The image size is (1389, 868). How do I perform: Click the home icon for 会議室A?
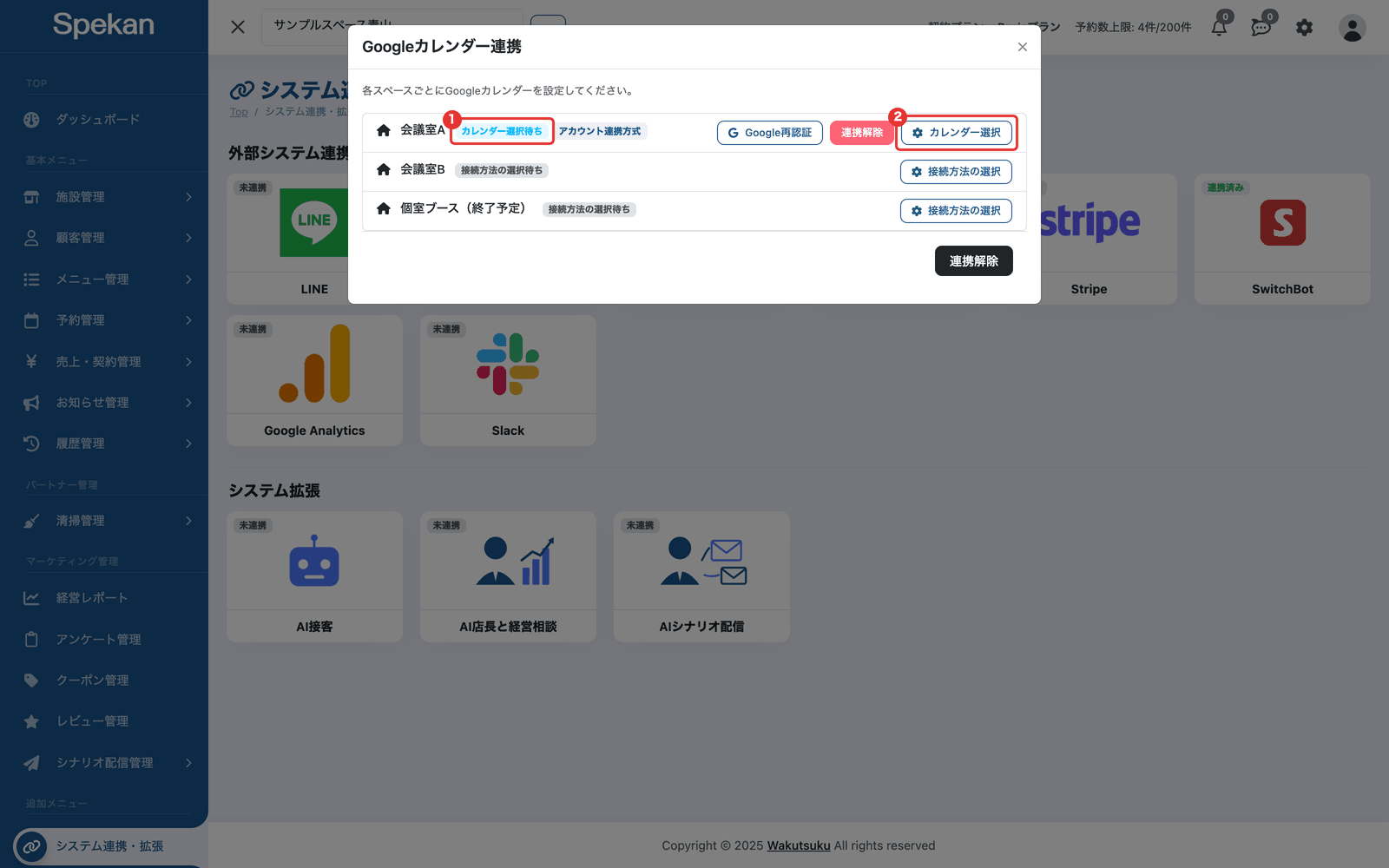[x=384, y=130]
